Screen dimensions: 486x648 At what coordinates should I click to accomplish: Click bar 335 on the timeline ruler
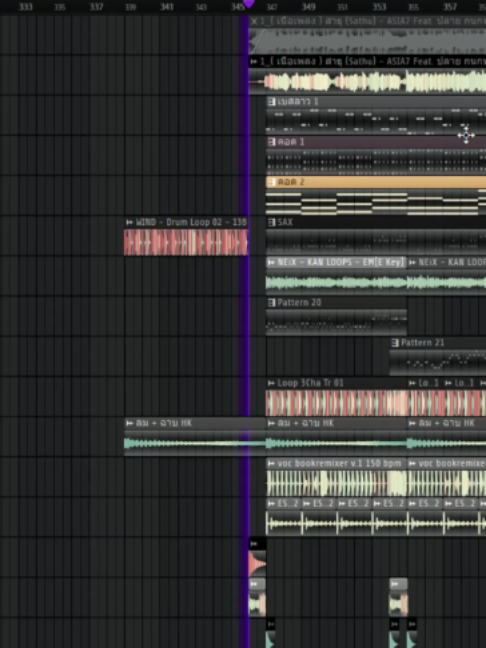coord(60,7)
